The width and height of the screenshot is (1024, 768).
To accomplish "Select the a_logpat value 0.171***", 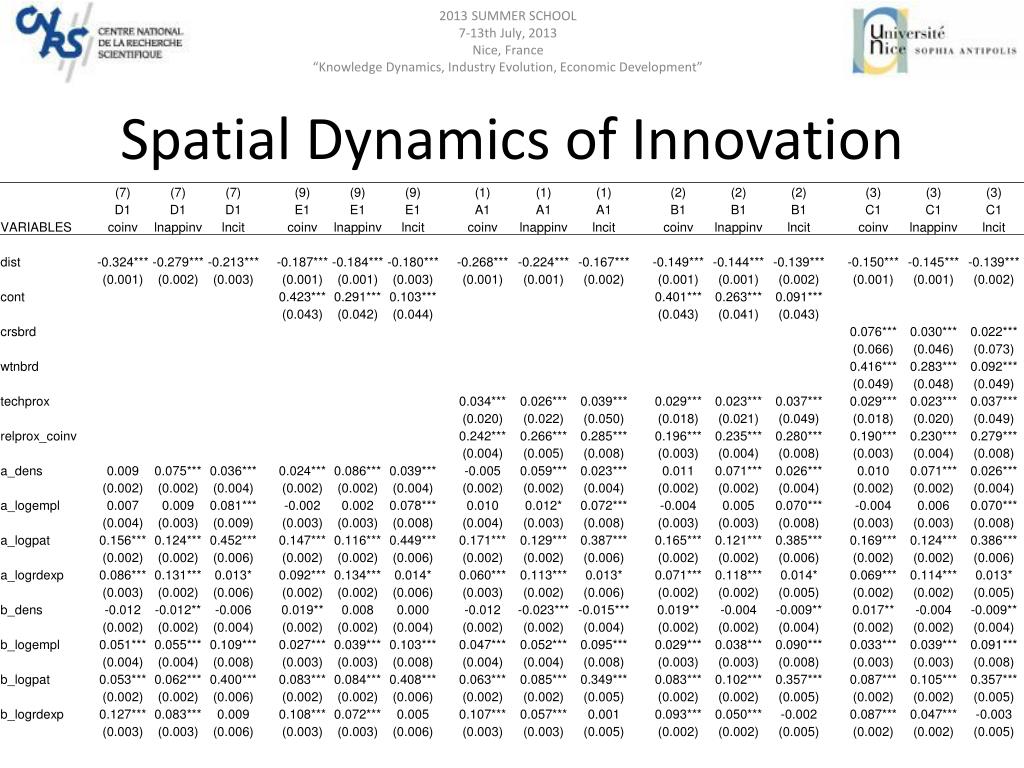I will pos(482,540).
